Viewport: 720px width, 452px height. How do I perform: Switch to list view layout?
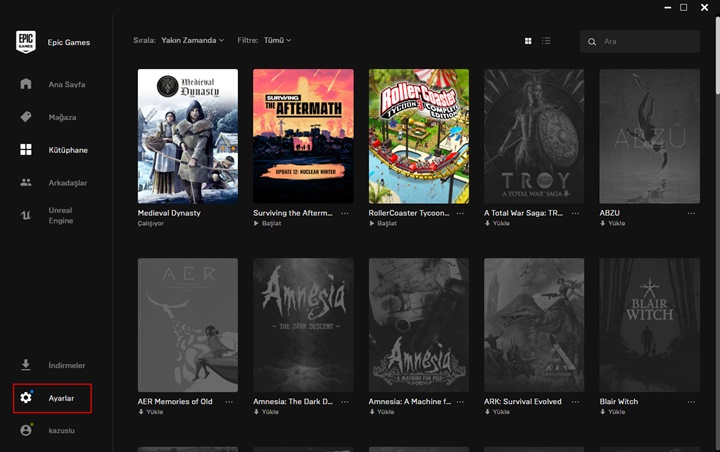click(x=546, y=41)
